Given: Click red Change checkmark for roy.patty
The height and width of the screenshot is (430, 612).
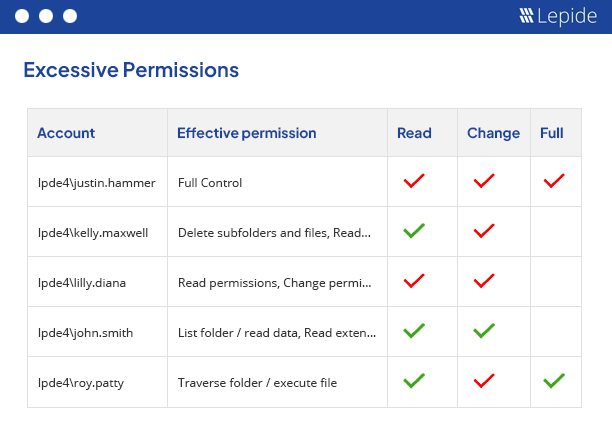Looking at the screenshot, I should click(484, 381).
